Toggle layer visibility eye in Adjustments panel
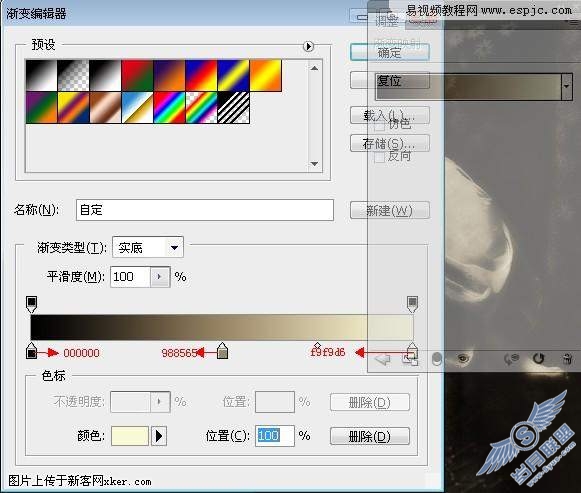 (x=464, y=358)
